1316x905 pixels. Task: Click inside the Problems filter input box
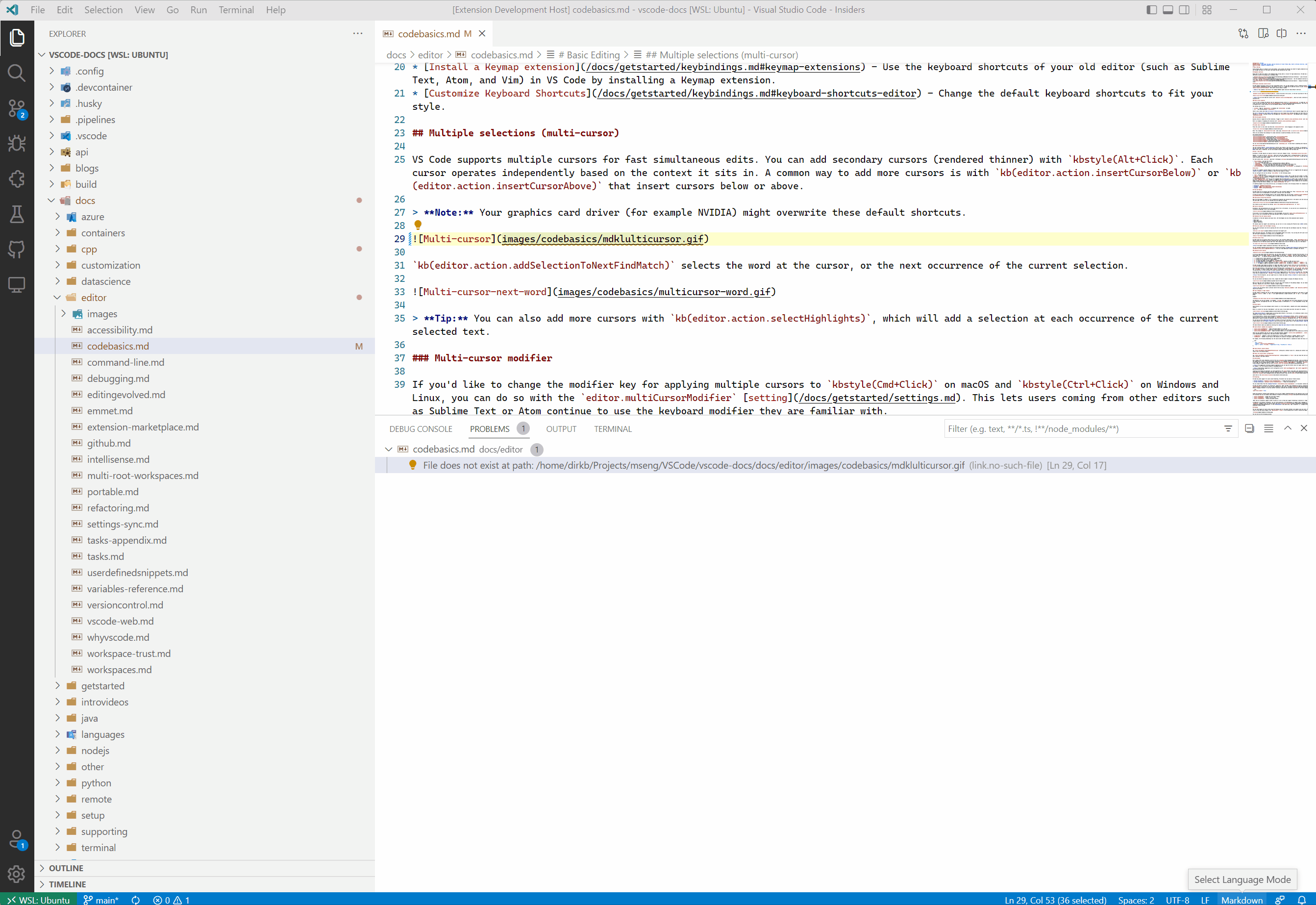(x=1077, y=428)
